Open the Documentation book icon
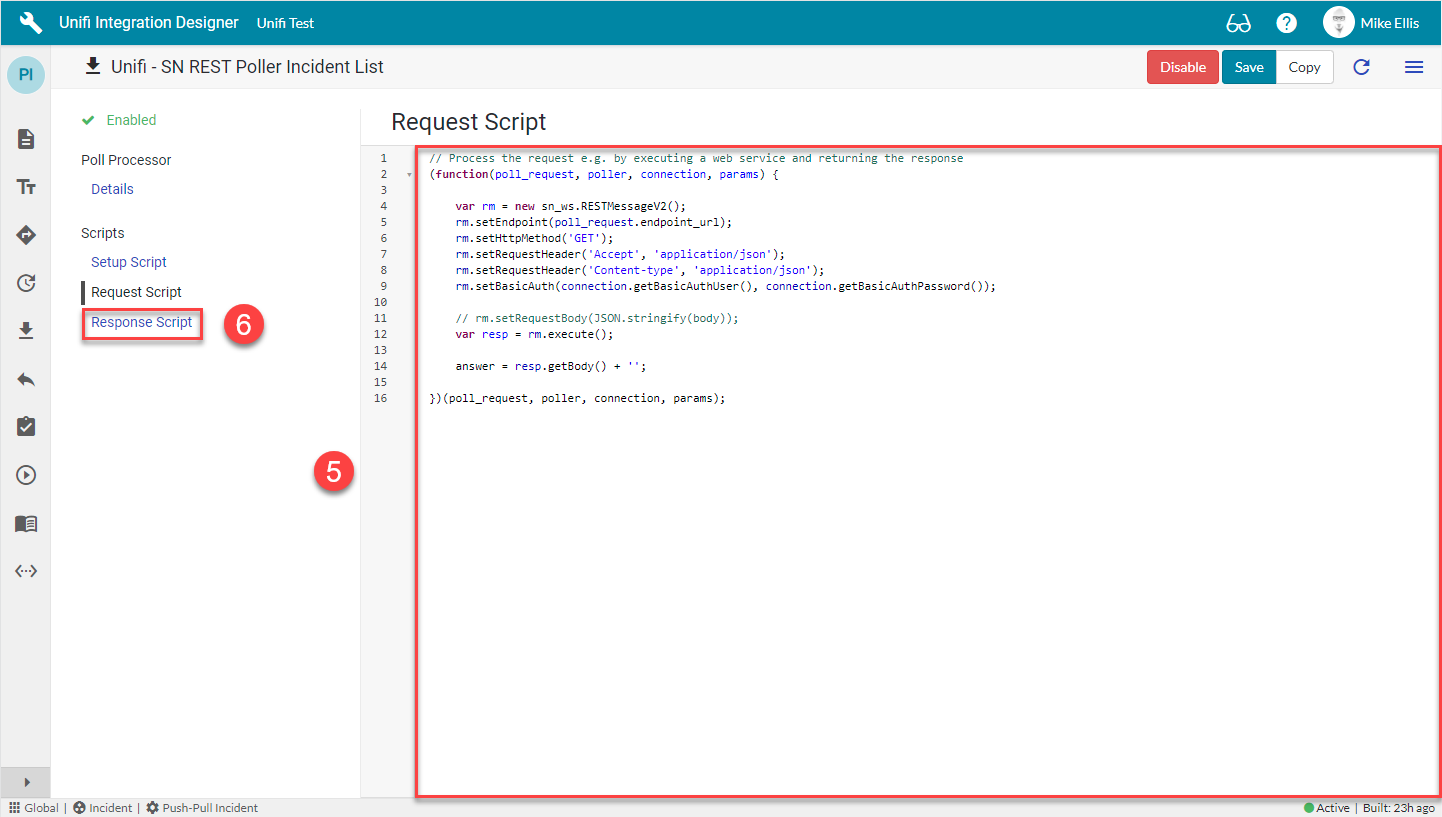 25,523
